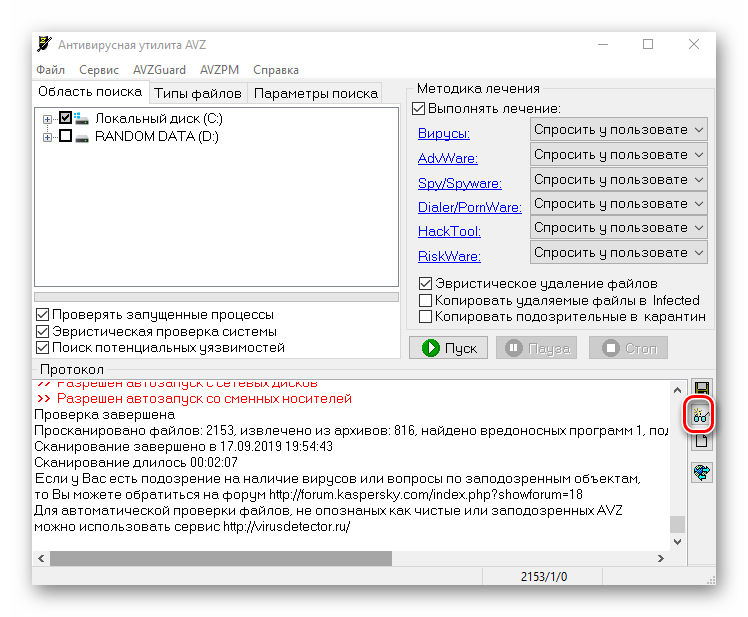
Task: Open the Справка menu
Action: pyautogui.click(x=276, y=70)
